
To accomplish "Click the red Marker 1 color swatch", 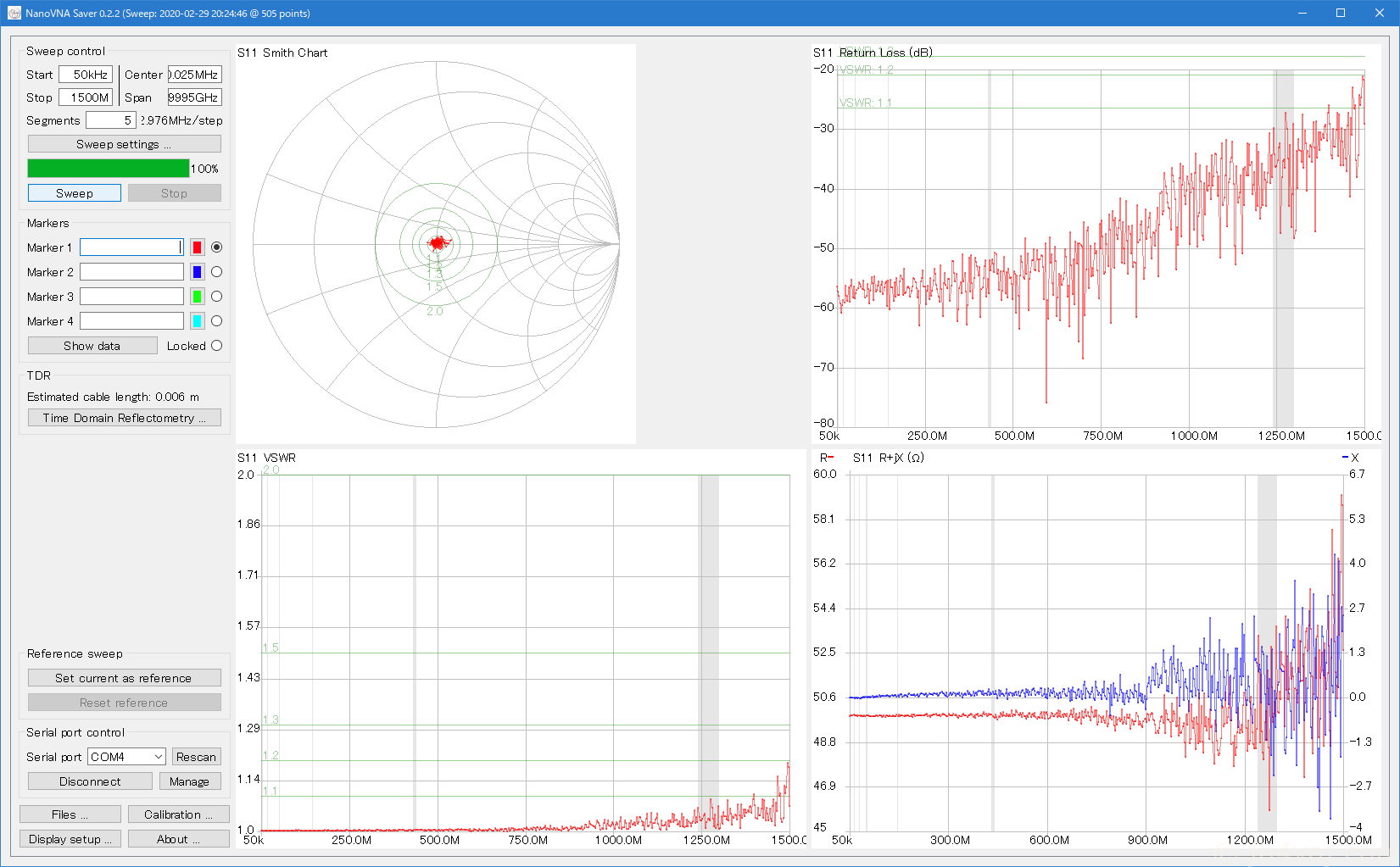I will (x=197, y=247).
